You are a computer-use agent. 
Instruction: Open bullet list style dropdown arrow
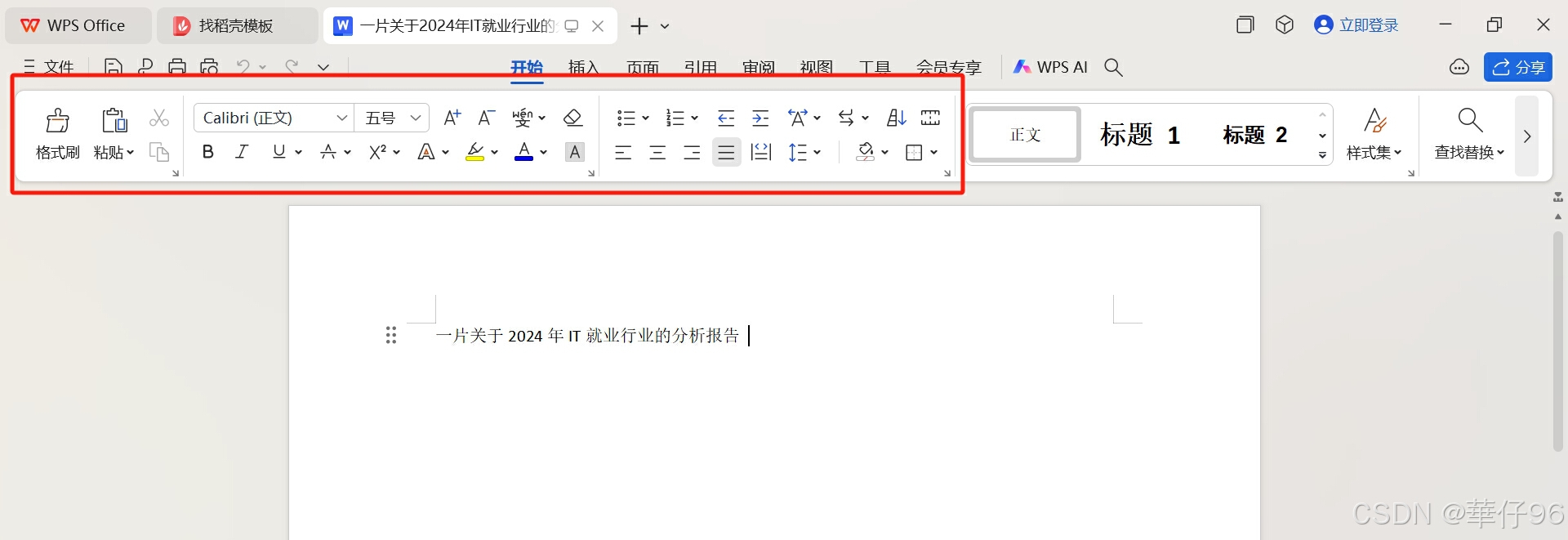(x=645, y=119)
